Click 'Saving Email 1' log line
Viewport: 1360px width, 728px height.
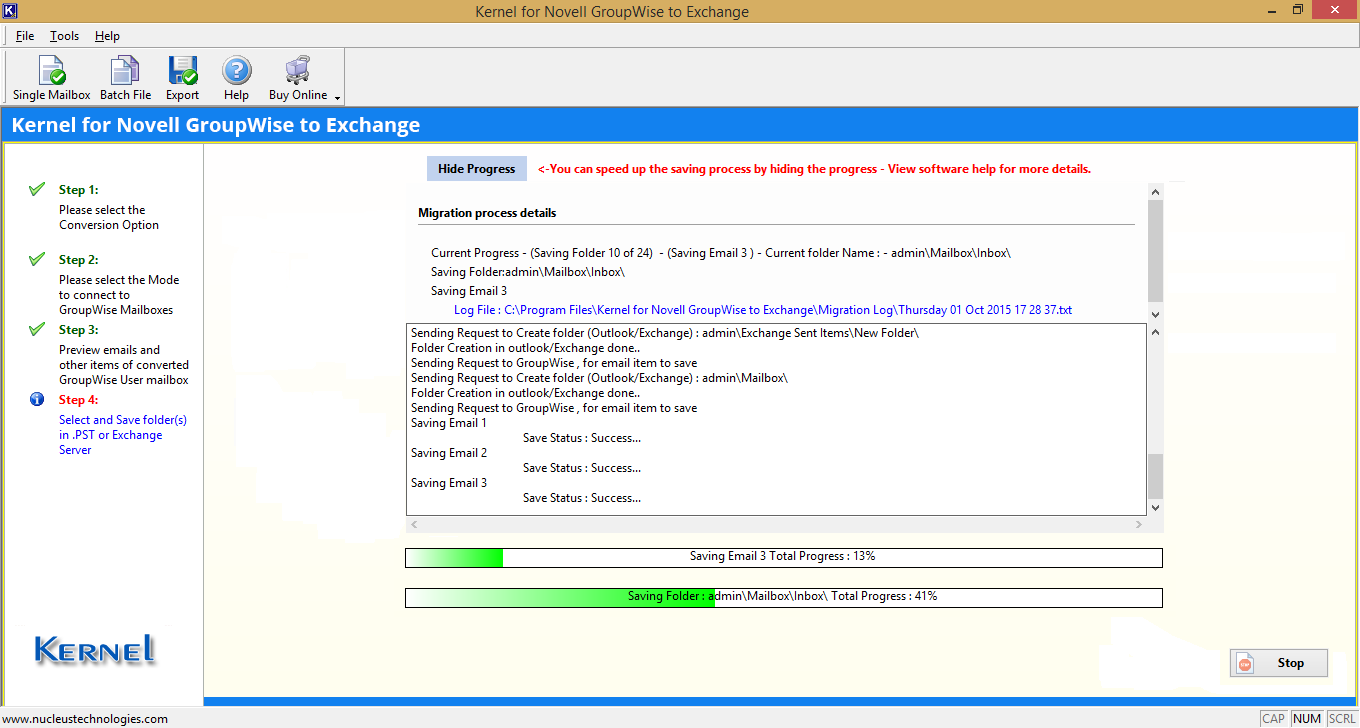449,423
